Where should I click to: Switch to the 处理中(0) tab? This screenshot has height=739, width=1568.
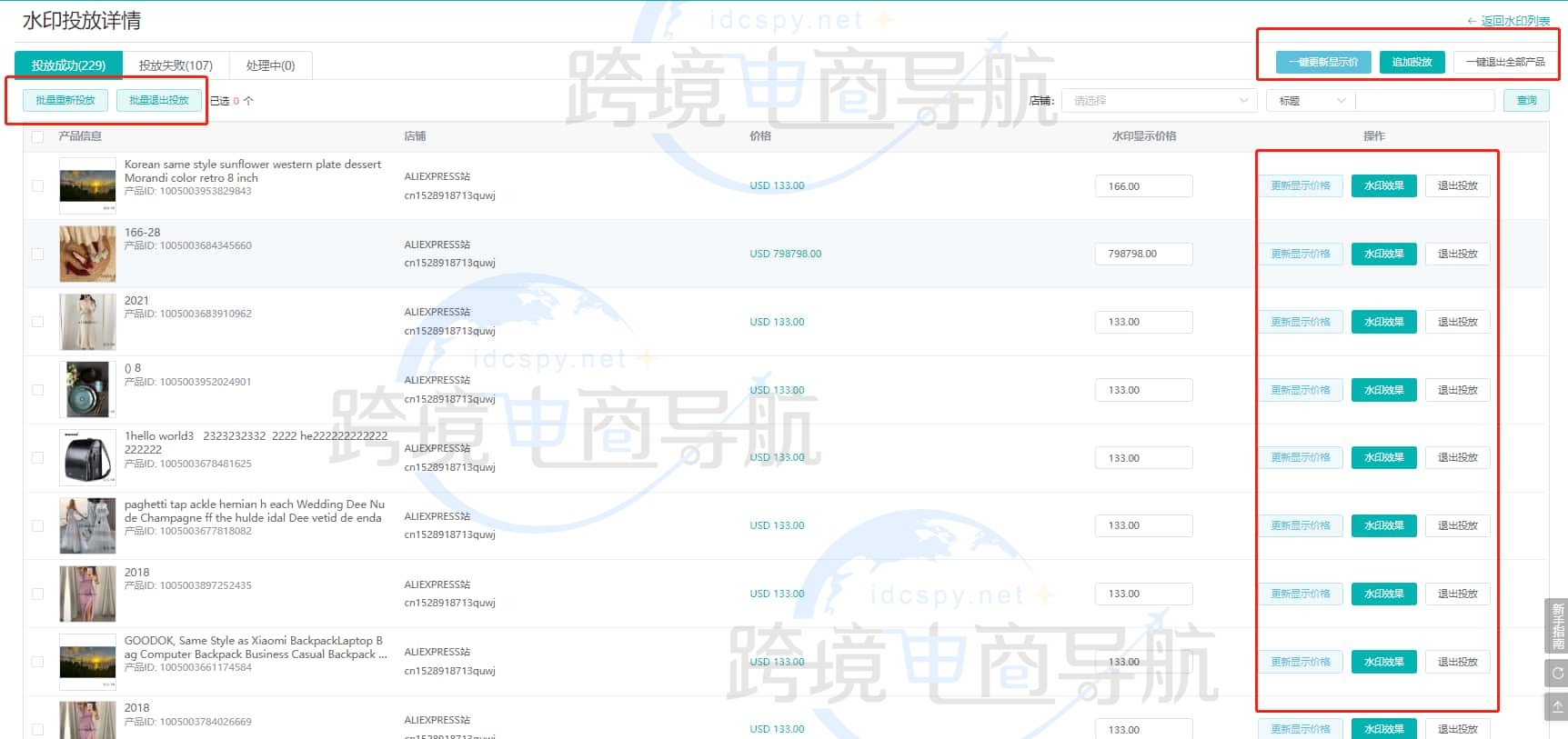[270, 65]
